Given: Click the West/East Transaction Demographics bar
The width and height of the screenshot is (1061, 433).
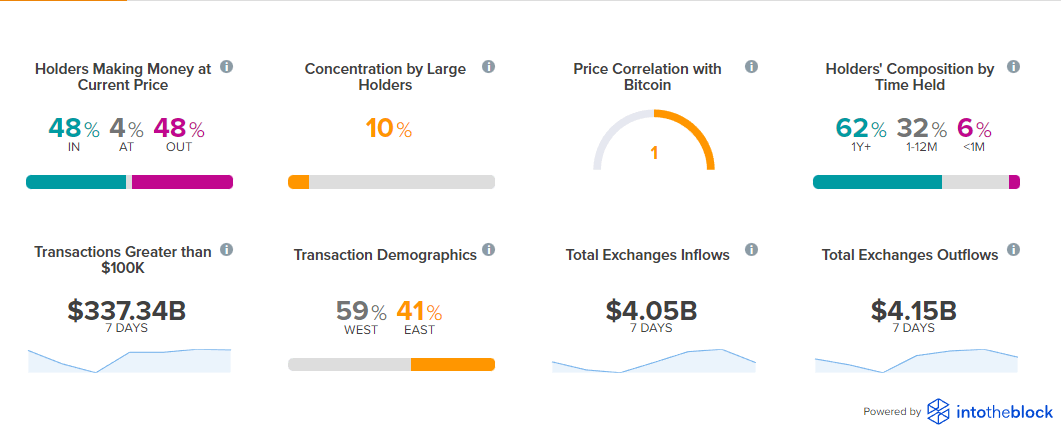Looking at the screenshot, I should click(391, 364).
